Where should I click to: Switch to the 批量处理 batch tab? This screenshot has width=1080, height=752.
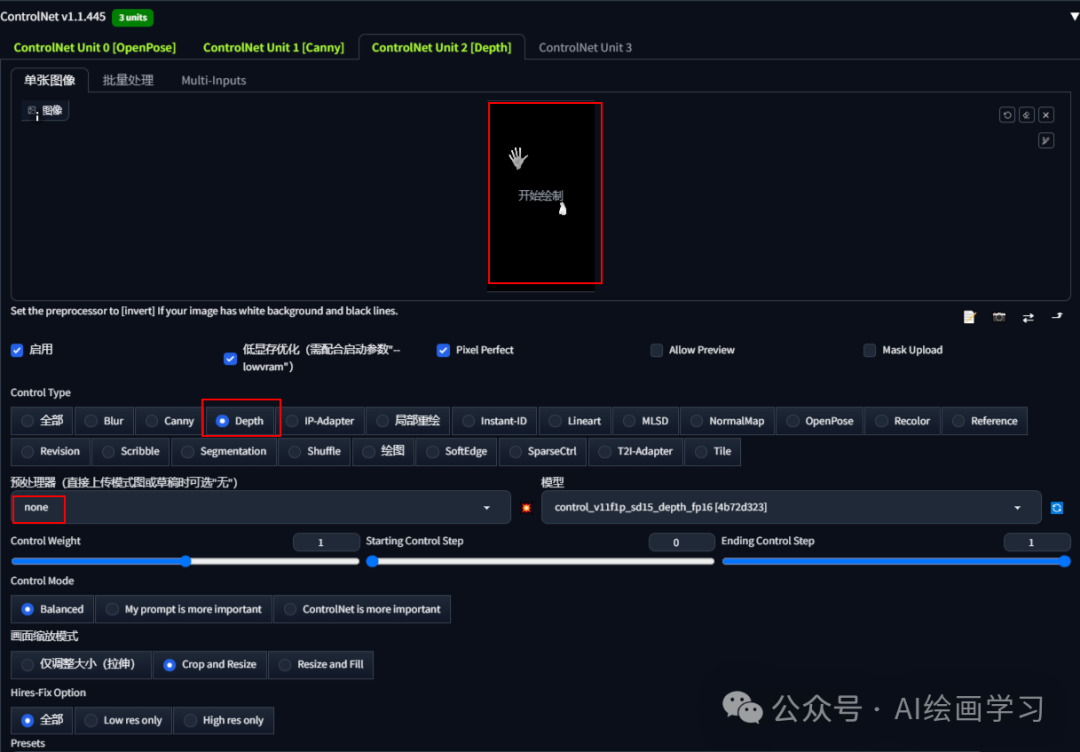(x=127, y=80)
